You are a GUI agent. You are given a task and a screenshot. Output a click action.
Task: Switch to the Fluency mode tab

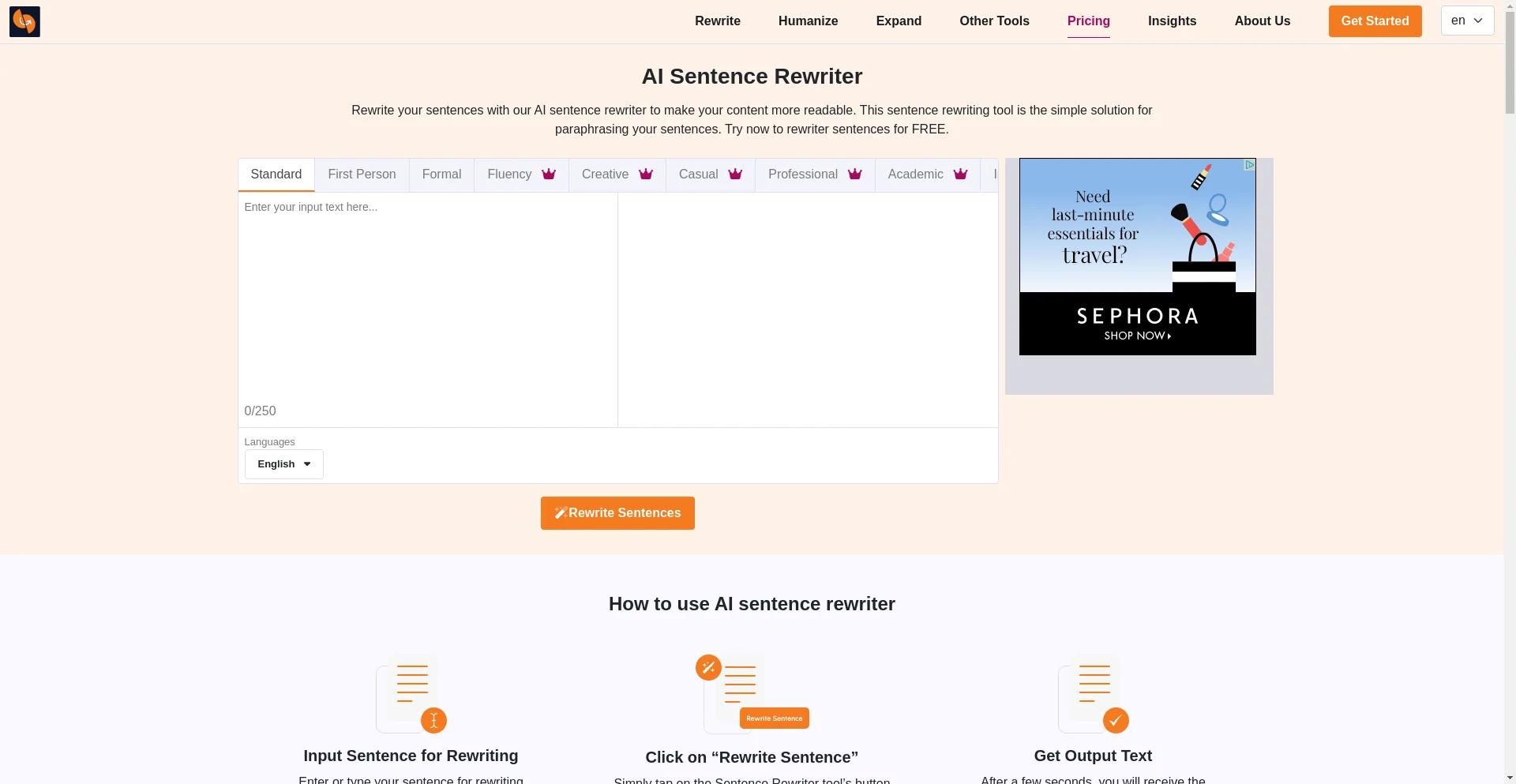click(x=521, y=174)
